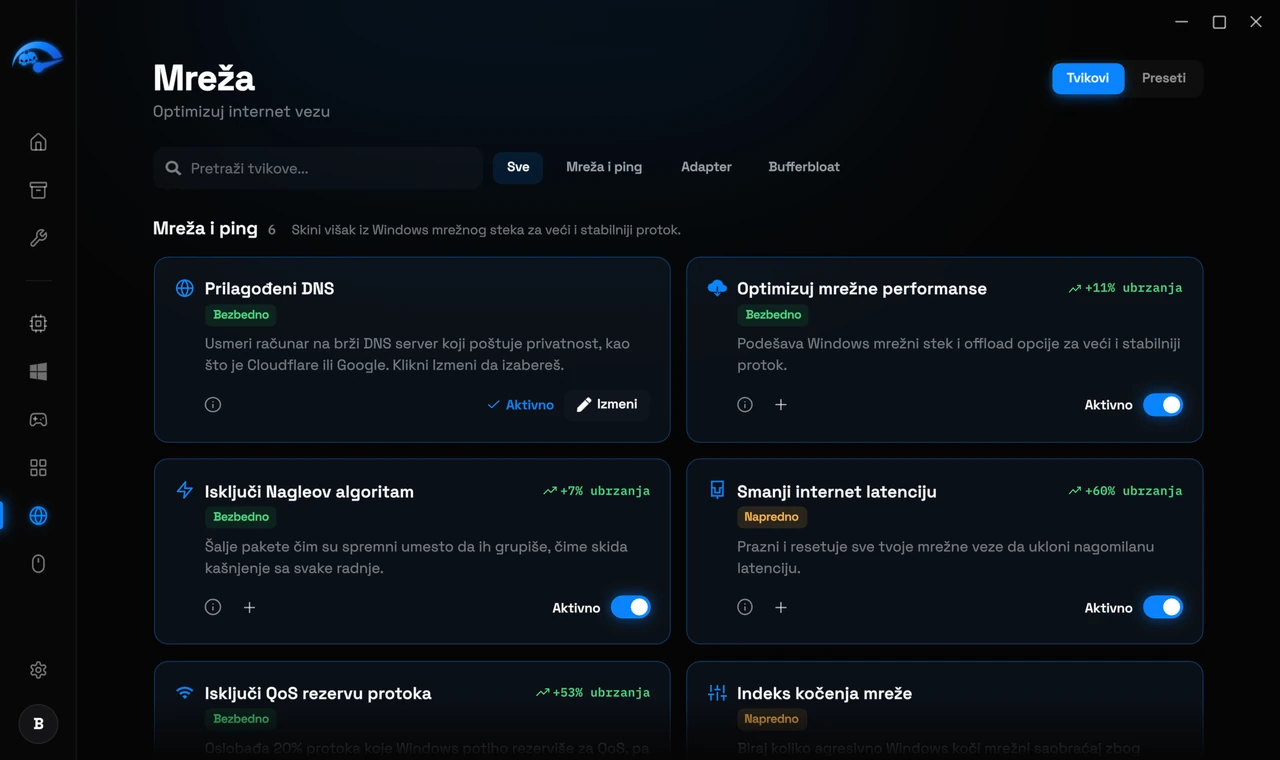
Task: Open the gamepad sidebar icon
Action: point(38,419)
